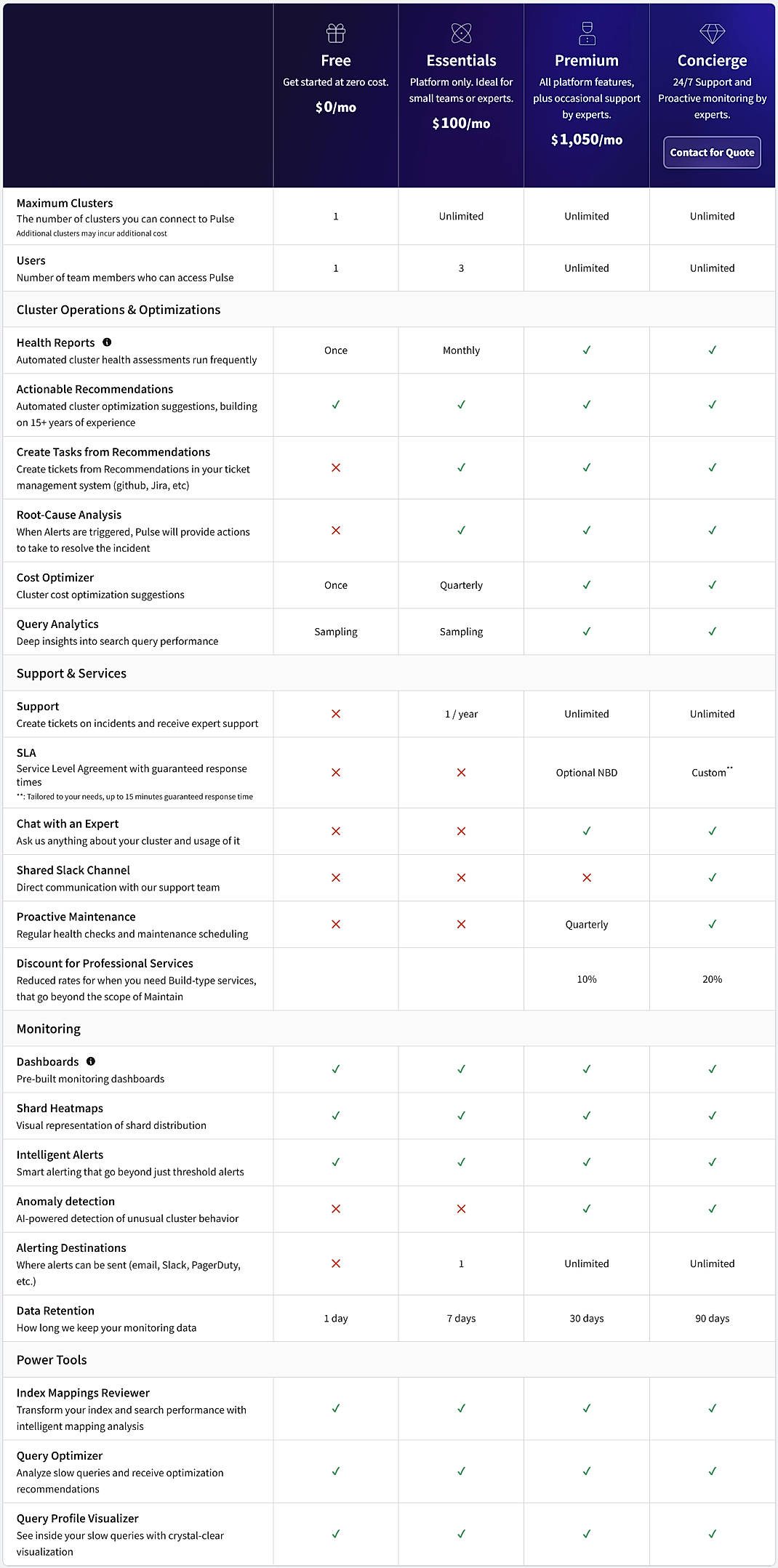Select the atom icon for the Essentials plan
This screenshot has width=778, height=1568.
pyautogui.click(x=461, y=32)
